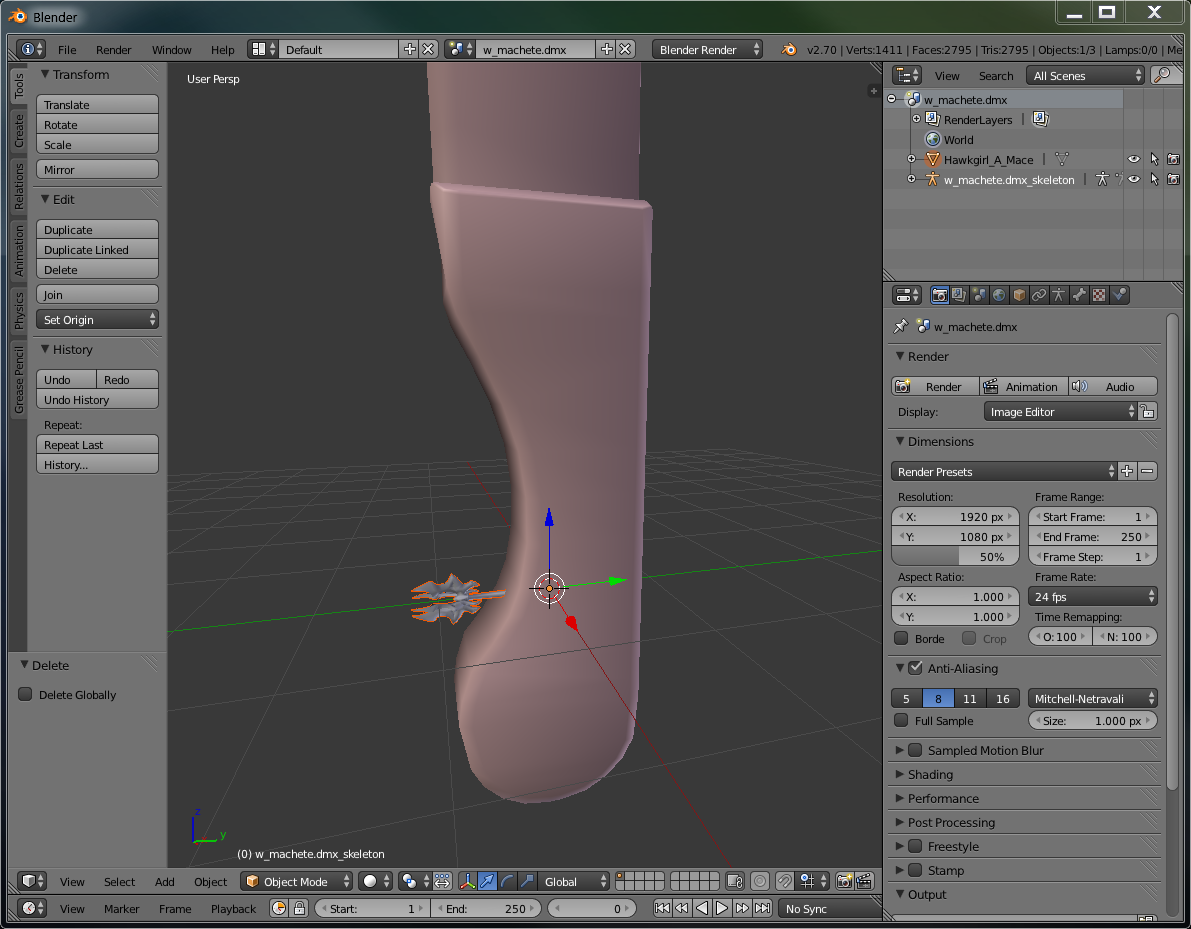The height and width of the screenshot is (929, 1191).
Task: Open the All Scenes outliner filter dropdown
Action: 1085,75
